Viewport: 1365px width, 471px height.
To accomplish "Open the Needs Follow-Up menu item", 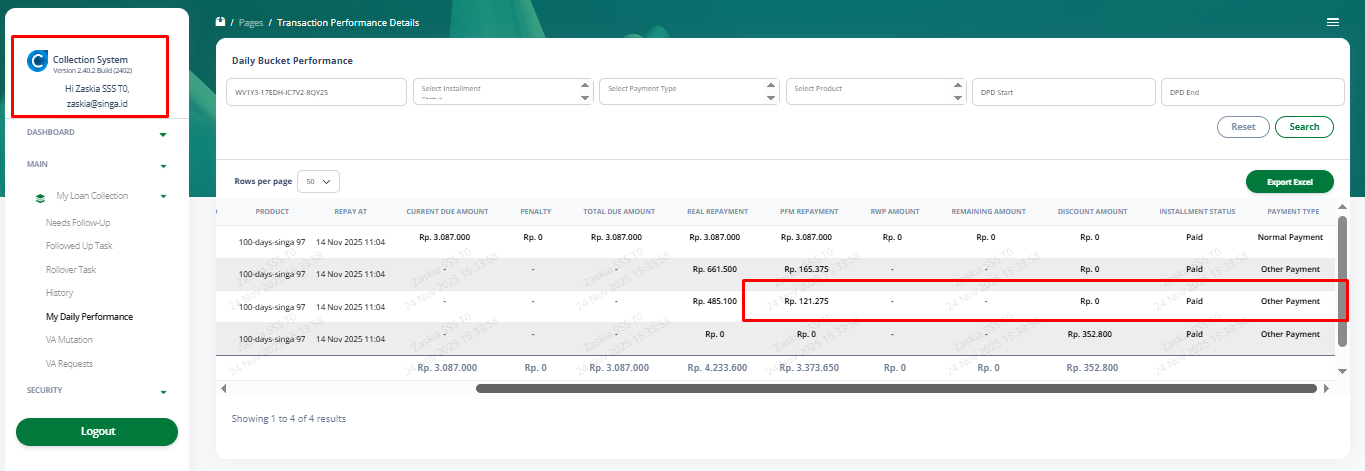I will point(78,222).
